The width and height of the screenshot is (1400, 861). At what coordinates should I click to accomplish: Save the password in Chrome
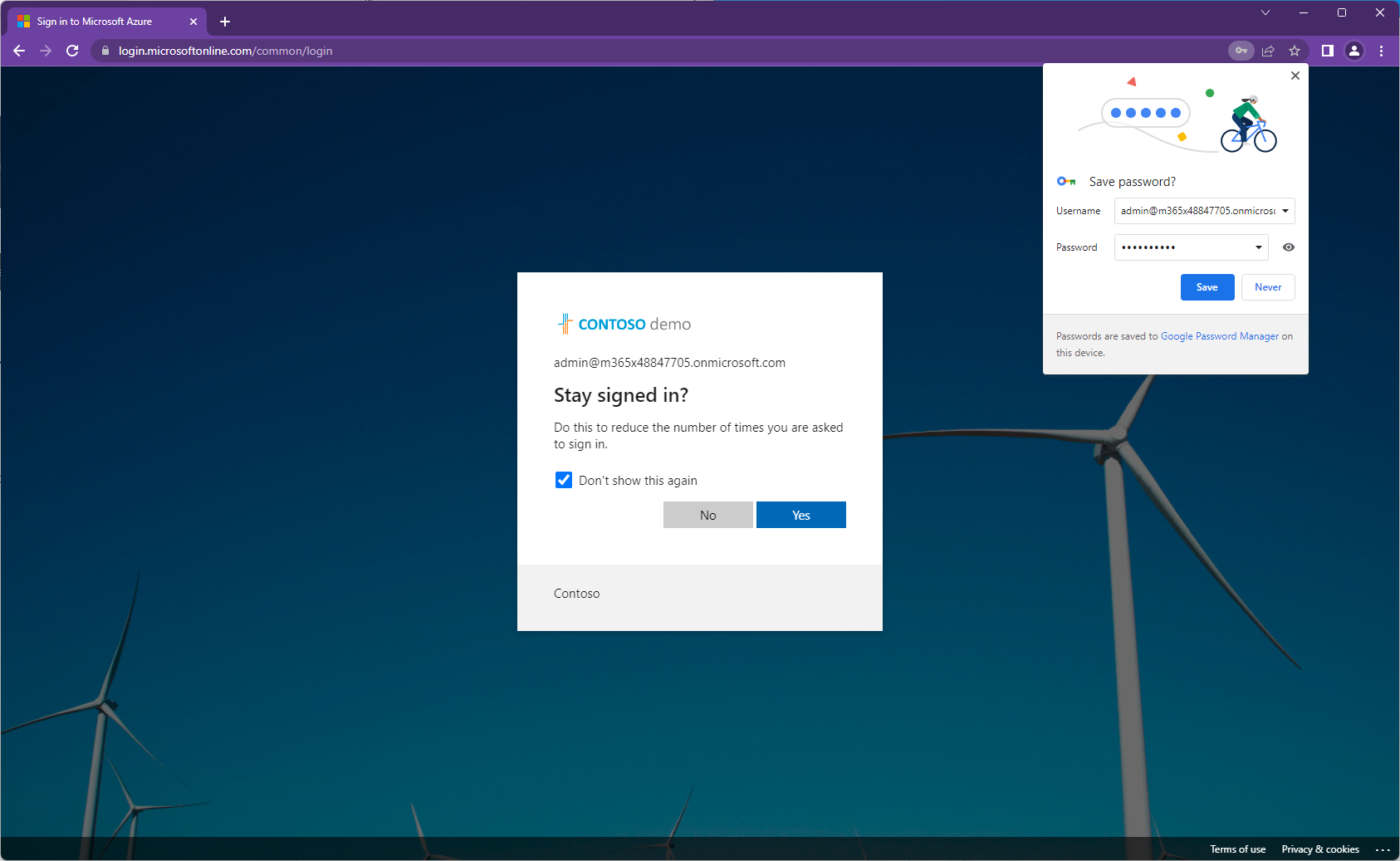tap(1207, 287)
